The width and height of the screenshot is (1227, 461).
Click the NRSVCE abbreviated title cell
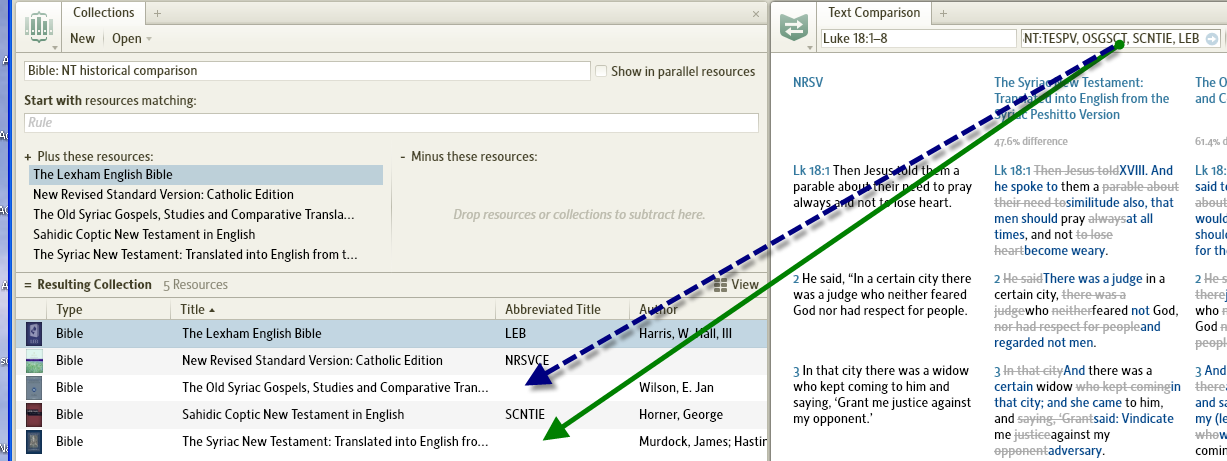[x=528, y=360]
